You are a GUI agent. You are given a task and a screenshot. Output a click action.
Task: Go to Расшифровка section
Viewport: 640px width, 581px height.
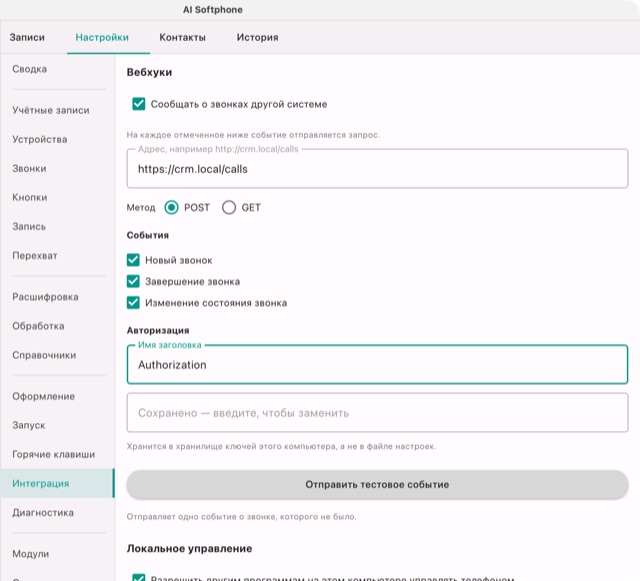pyautogui.click(x=57, y=297)
